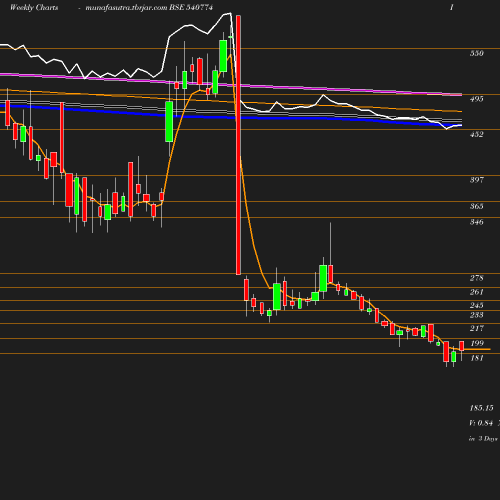Click the "in 3 Days" text
The image size is (500, 500).
483,439
